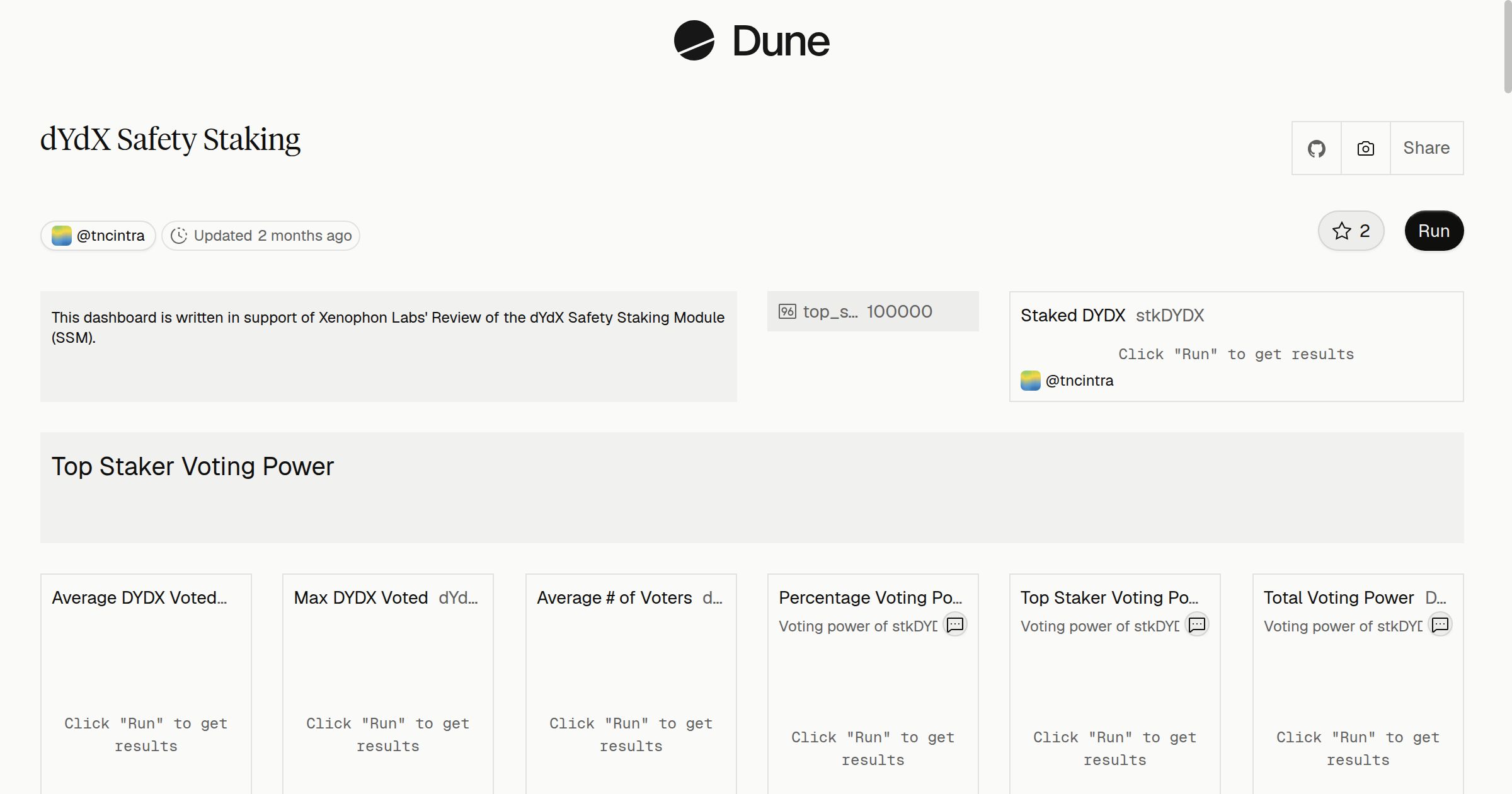The height and width of the screenshot is (794, 1512).
Task: Click the Dune wordmark text
Action: click(781, 41)
